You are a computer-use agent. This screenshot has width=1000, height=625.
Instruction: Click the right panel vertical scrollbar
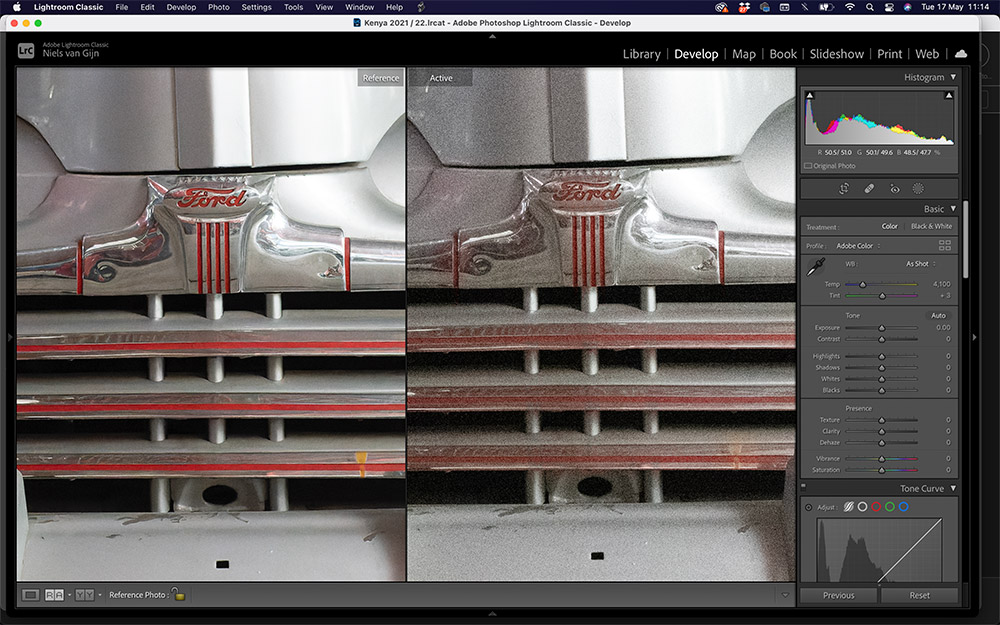(966, 239)
